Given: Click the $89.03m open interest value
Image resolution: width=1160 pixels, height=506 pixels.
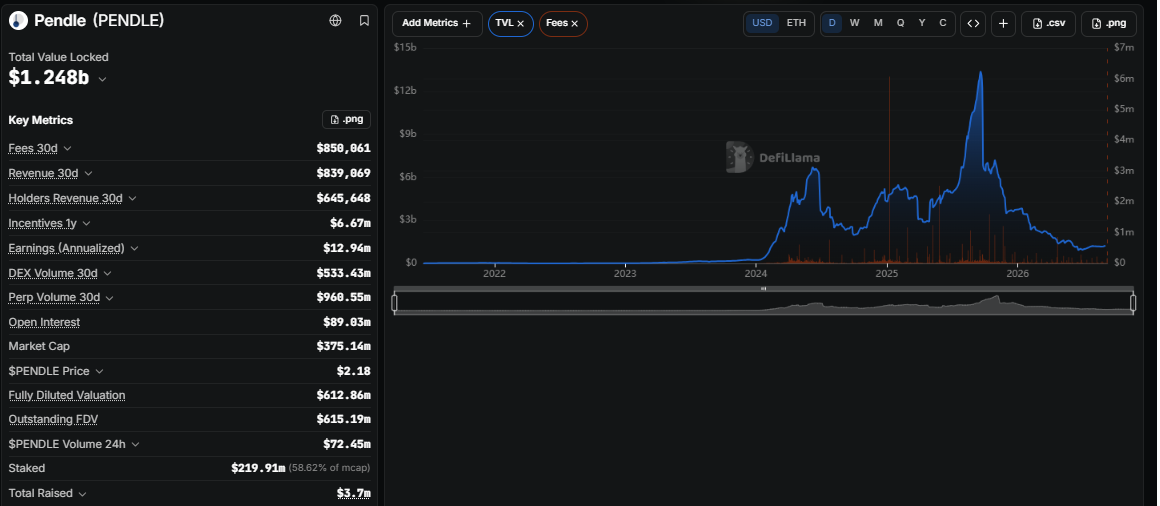Looking at the screenshot, I should 347,322.
